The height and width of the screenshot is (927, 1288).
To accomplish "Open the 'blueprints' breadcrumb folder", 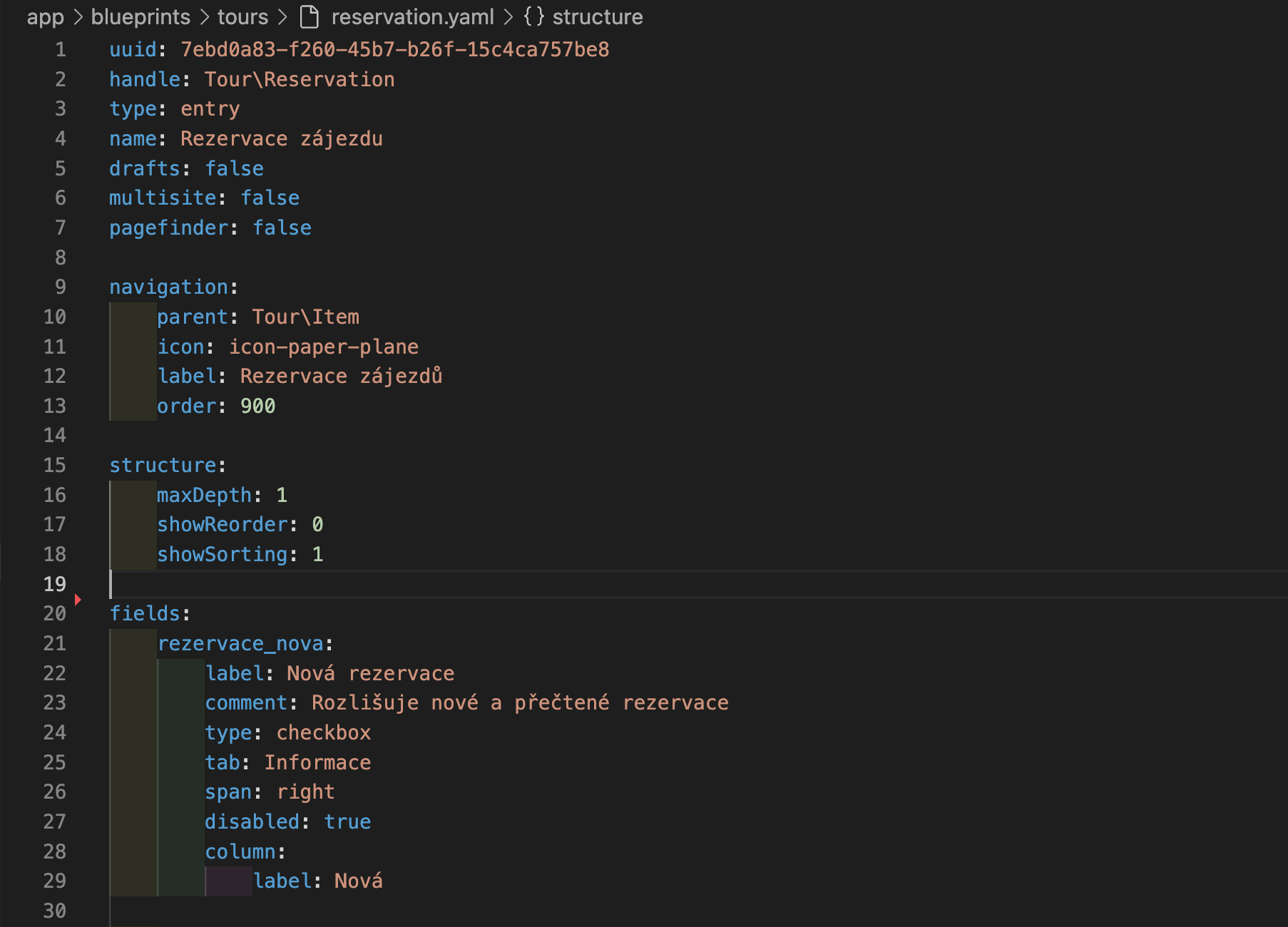I will (x=140, y=16).
